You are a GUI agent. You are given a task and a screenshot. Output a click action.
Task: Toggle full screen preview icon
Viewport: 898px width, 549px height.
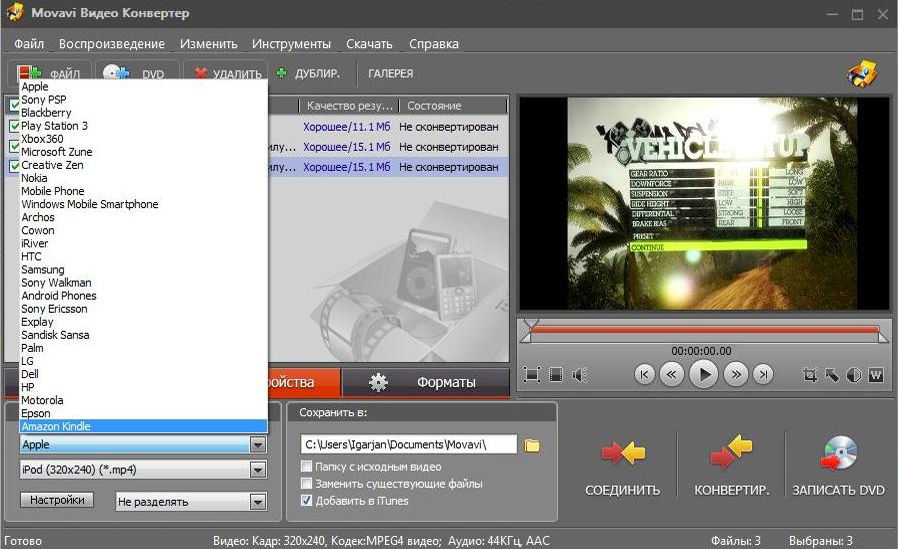[532, 375]
